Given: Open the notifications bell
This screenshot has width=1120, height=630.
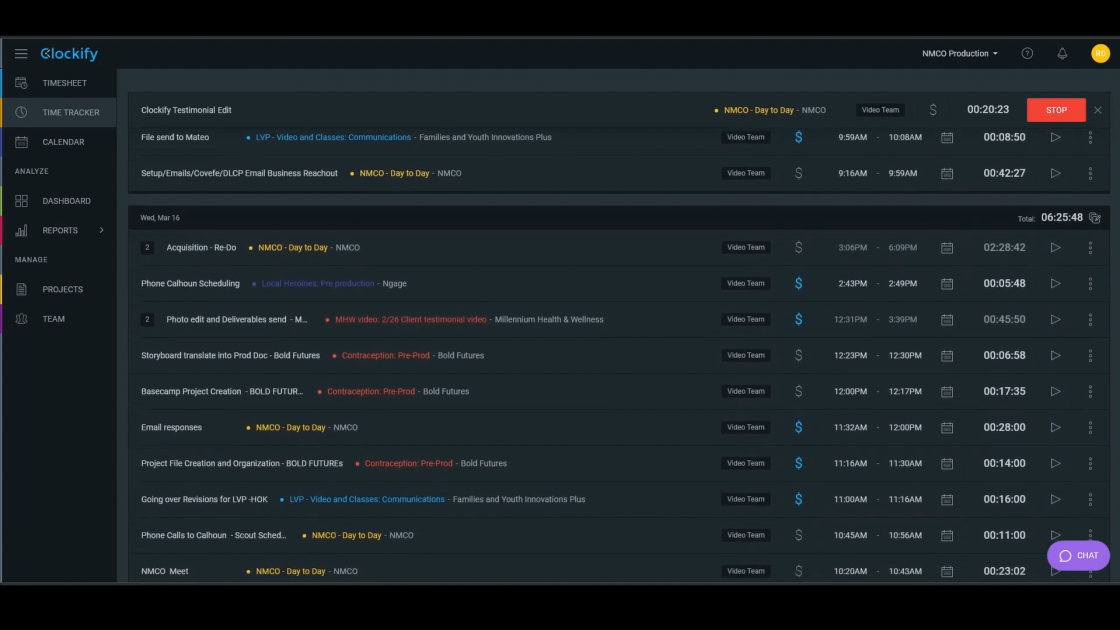Looking at the screenshot, I should (x=1062, y=54).
